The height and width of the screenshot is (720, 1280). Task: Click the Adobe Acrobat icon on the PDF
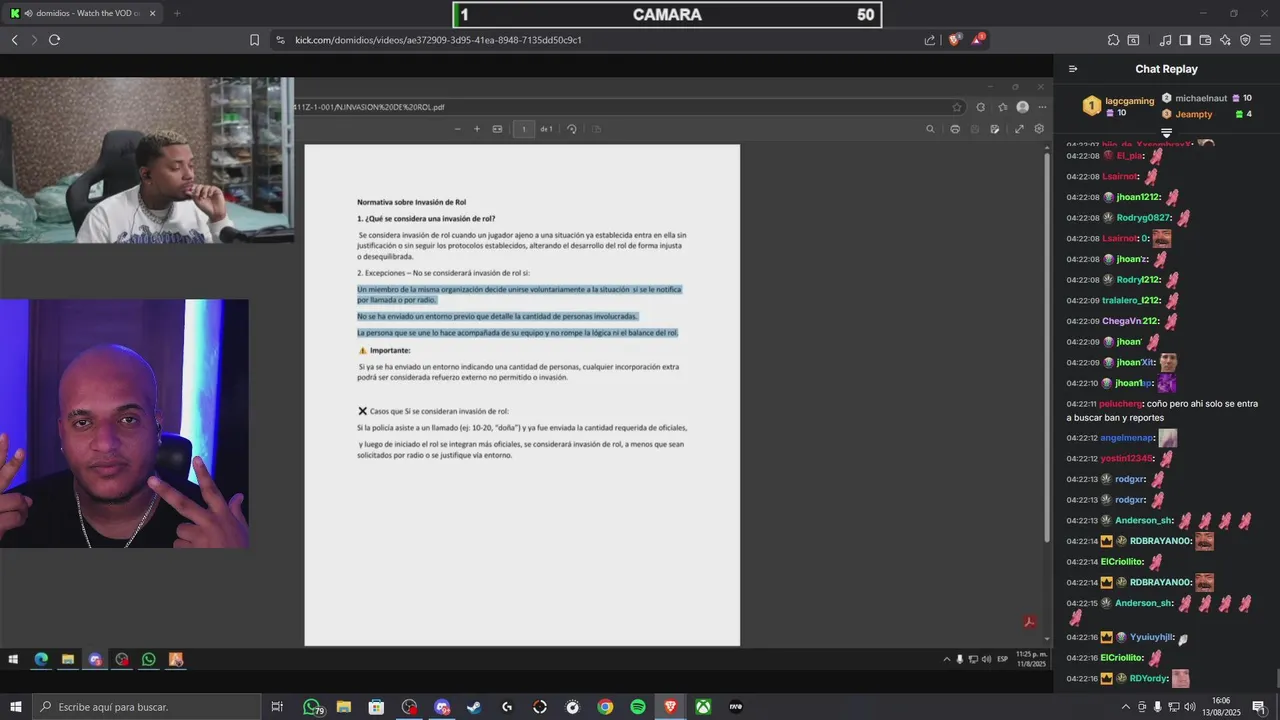1029,623
